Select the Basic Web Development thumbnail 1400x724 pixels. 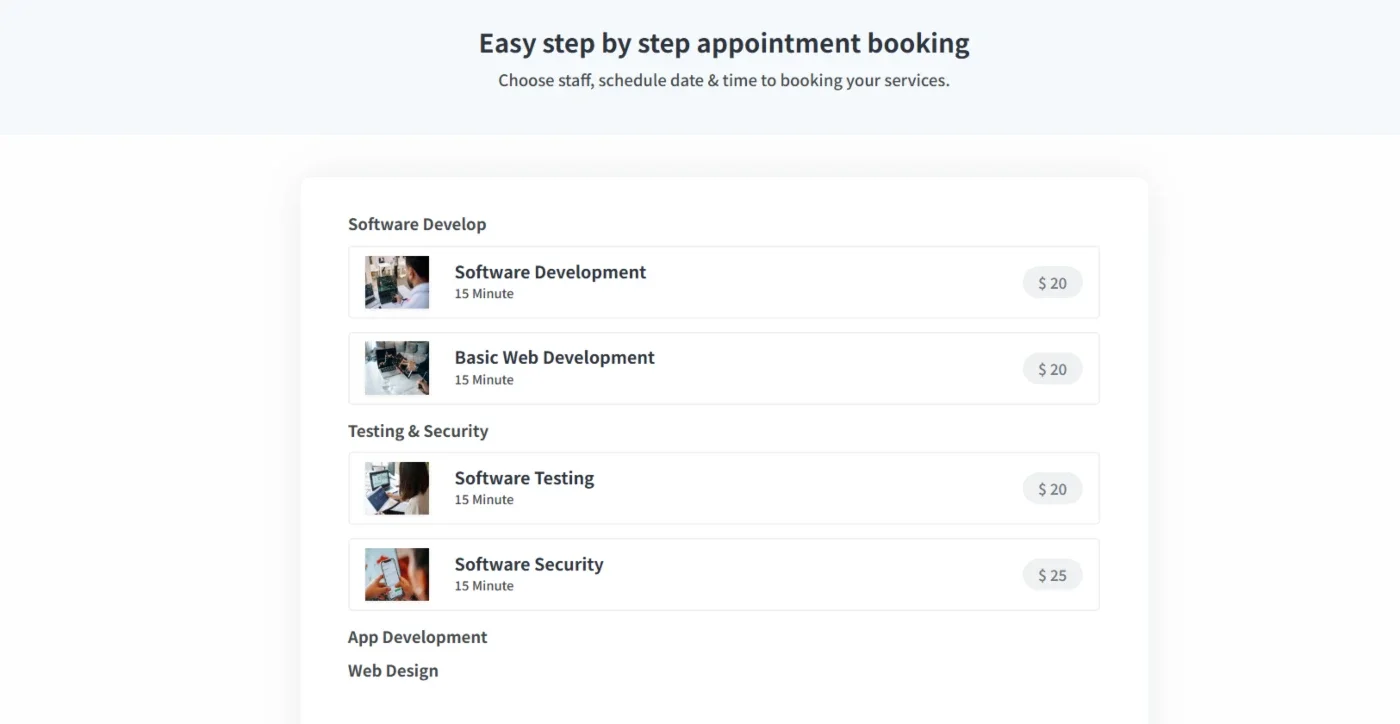(x=397, y=368)
